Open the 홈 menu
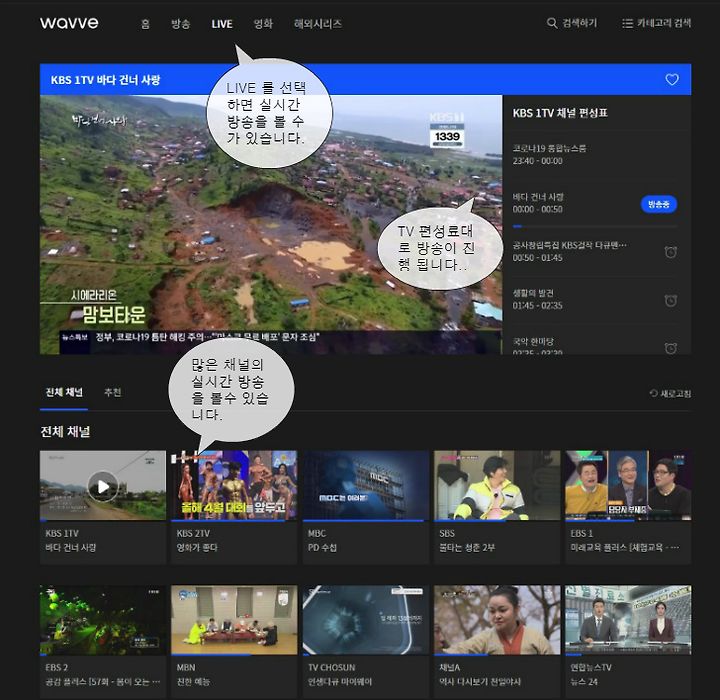This screenshot has width=720, height=700. (145, 23)
